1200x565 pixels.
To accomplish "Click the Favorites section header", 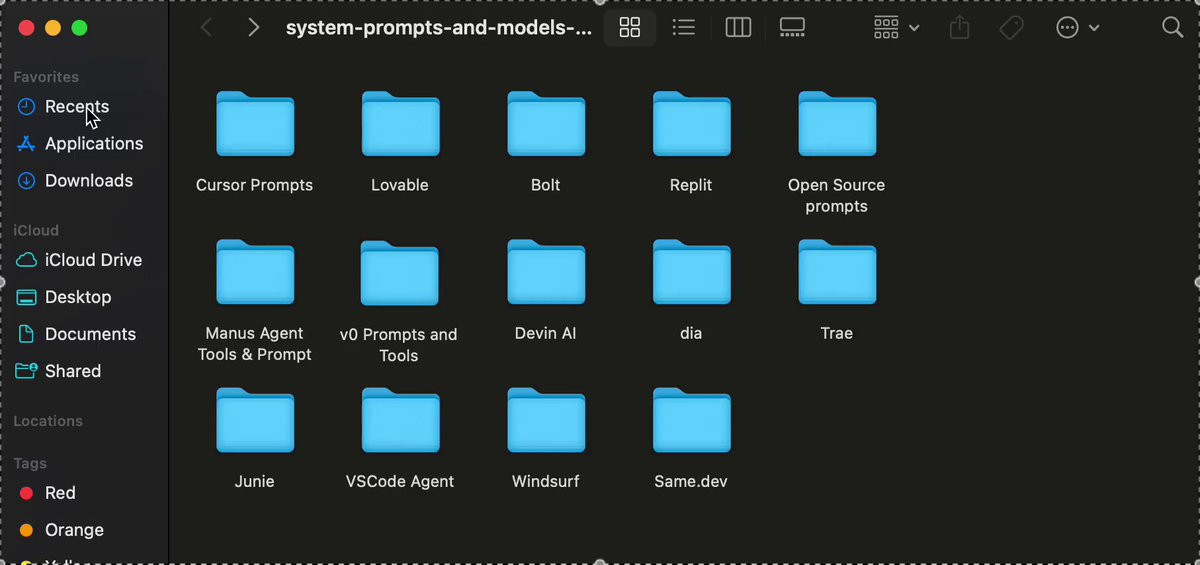I will tap(46, 77).
